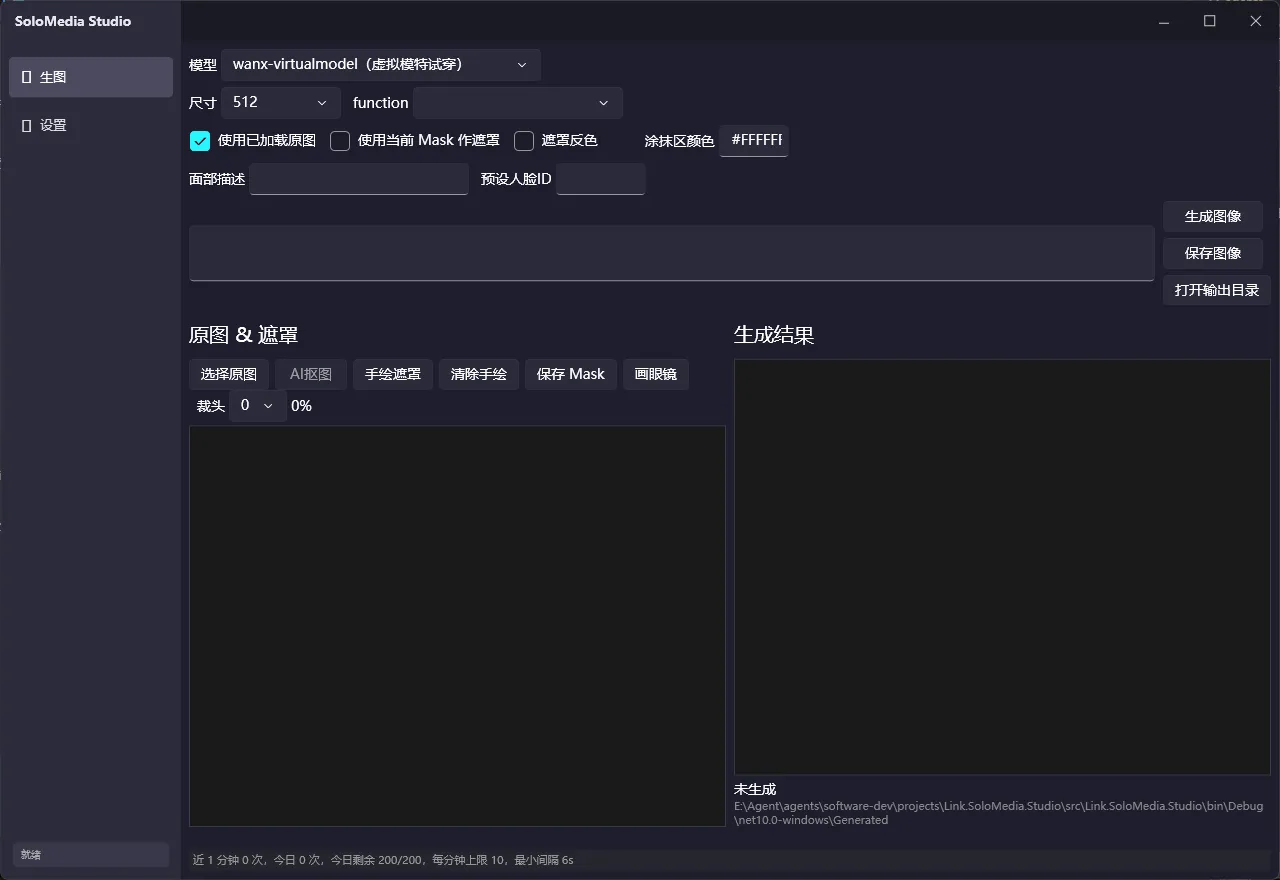The image size is (1280, 880).
Task: Click the 0% crop percentage text
Action: pos(301,405)
